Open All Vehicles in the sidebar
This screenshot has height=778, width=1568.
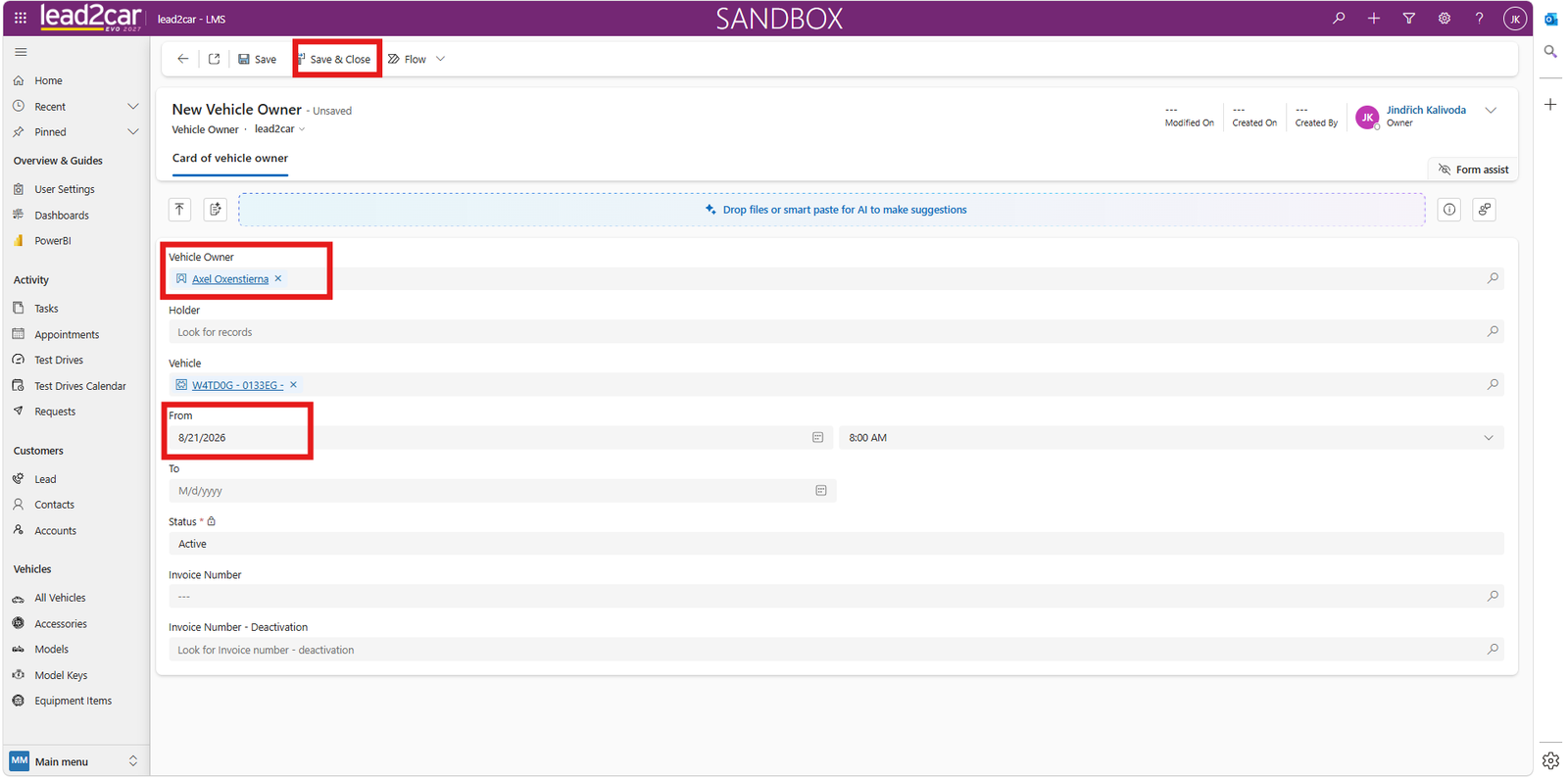60,598
